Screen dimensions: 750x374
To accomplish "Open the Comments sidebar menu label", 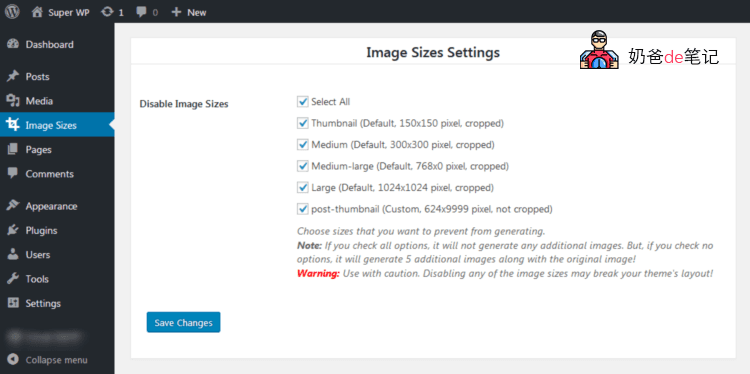I will (x=50, y=174).
